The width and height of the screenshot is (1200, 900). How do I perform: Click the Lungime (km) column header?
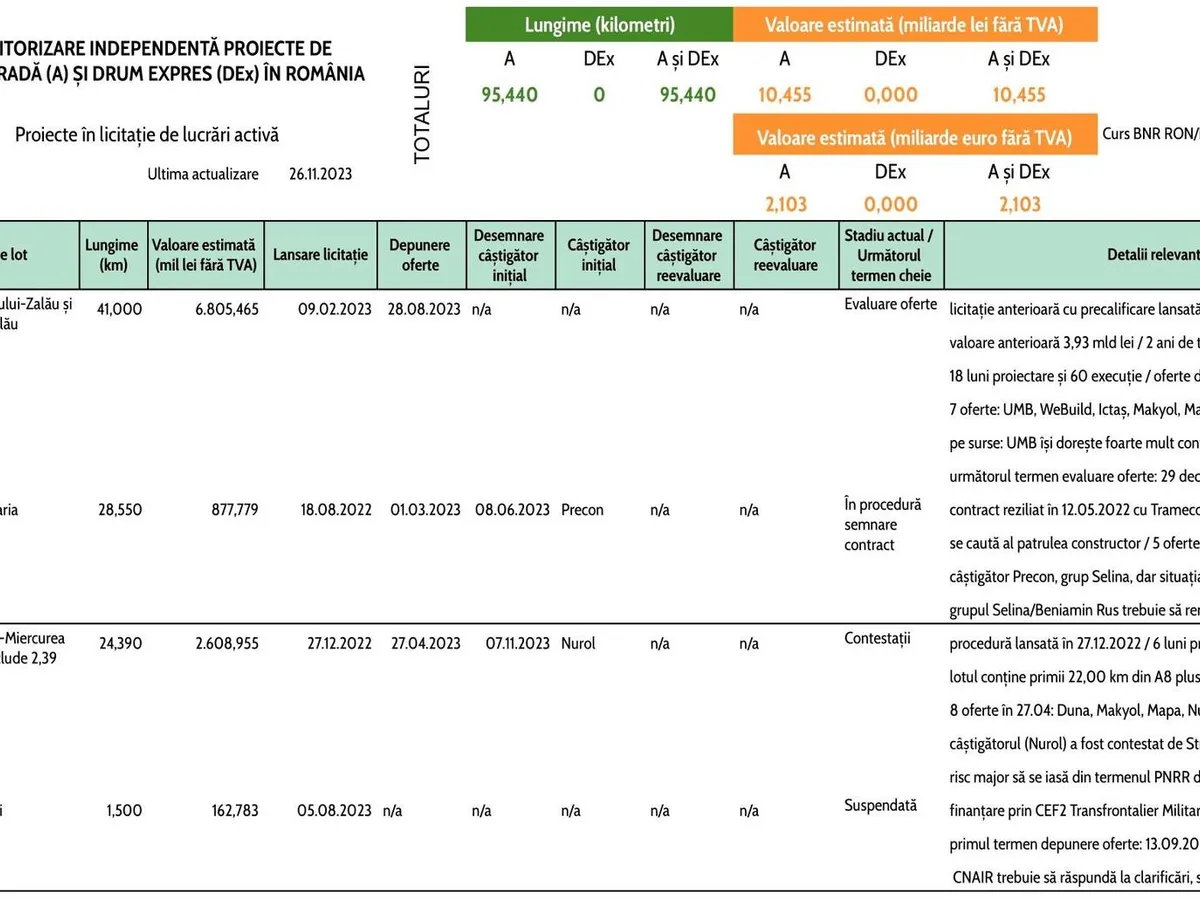click(112, 255)
